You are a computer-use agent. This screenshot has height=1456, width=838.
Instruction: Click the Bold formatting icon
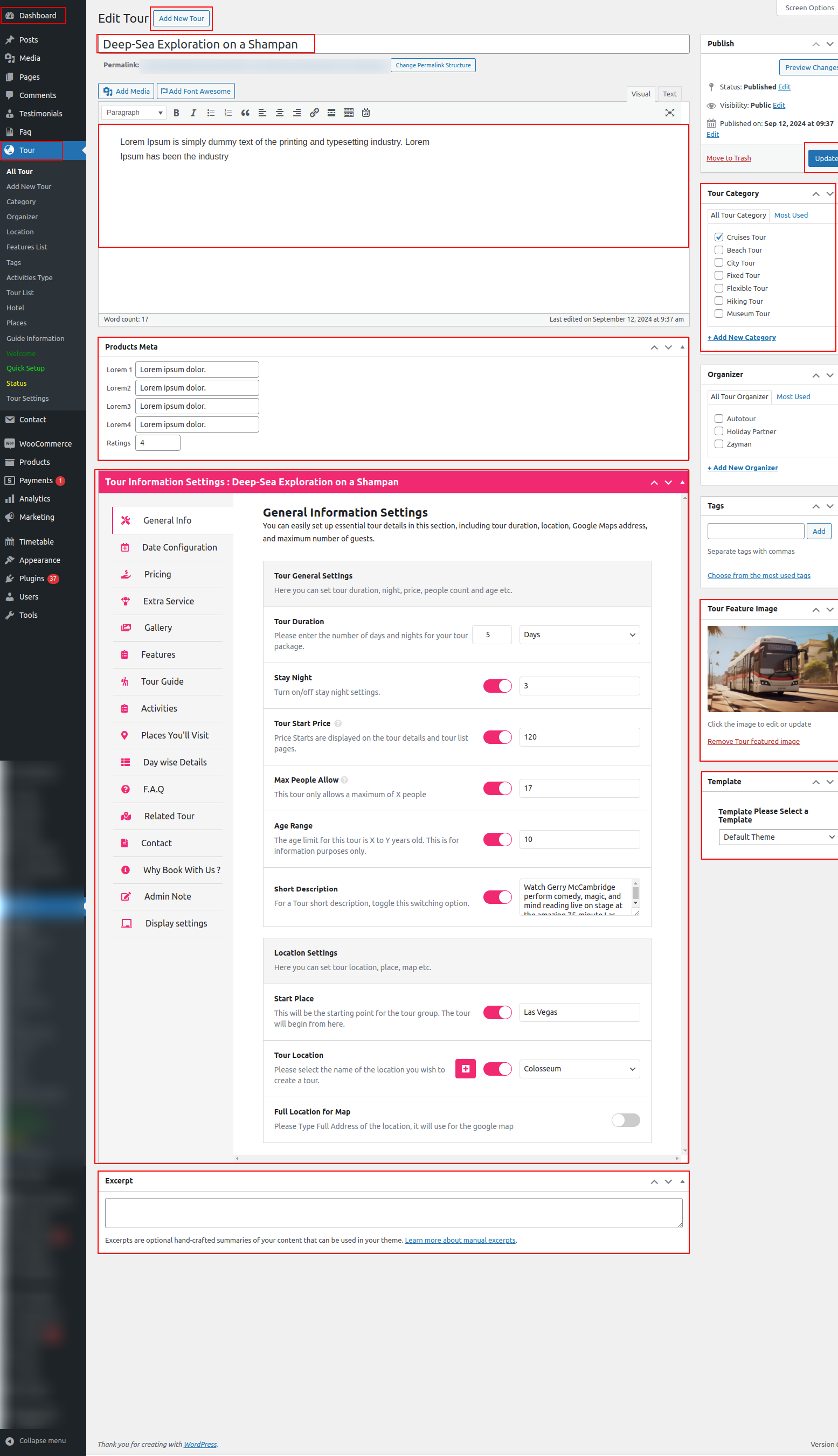177,113
